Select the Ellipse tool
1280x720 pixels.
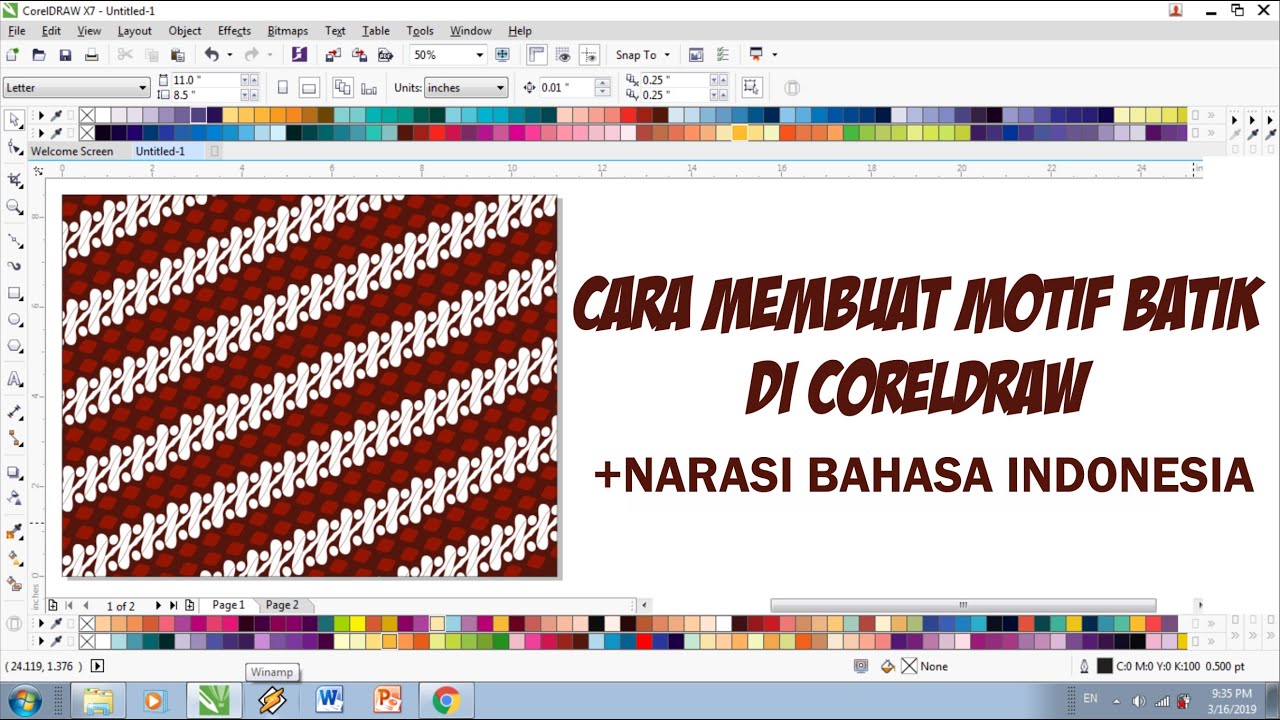(14, 320)
